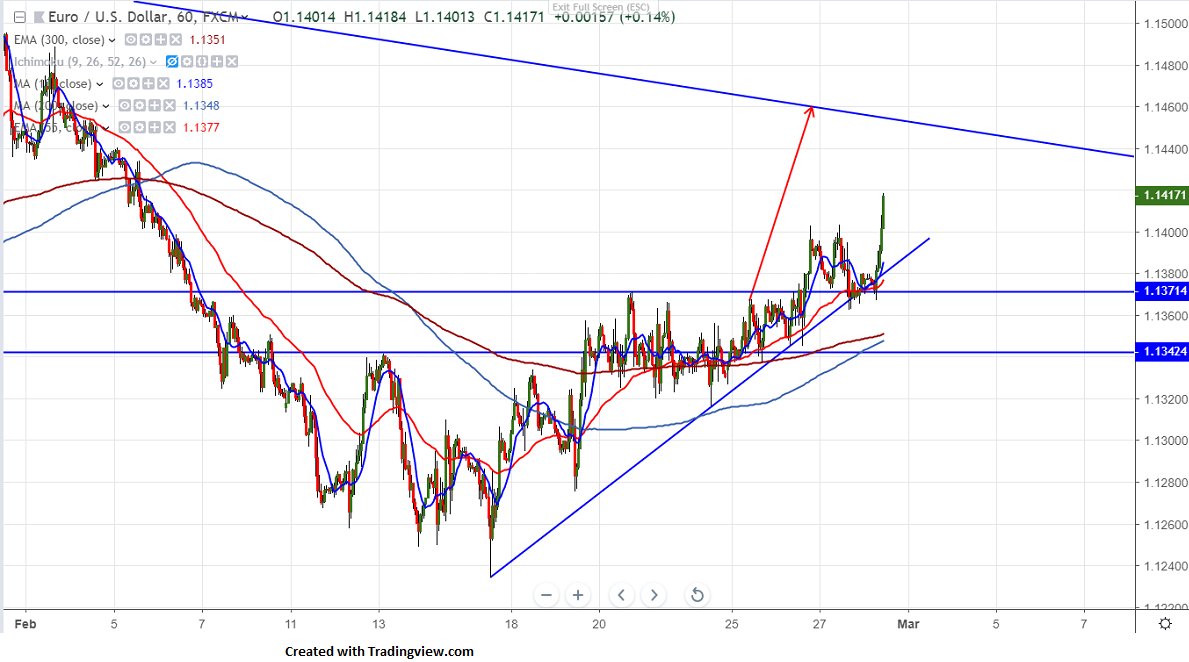View Ichimoku source code via braces icon
This screenshot has height=662, width=1189.
pyautogui.click(x=202, y=62)
